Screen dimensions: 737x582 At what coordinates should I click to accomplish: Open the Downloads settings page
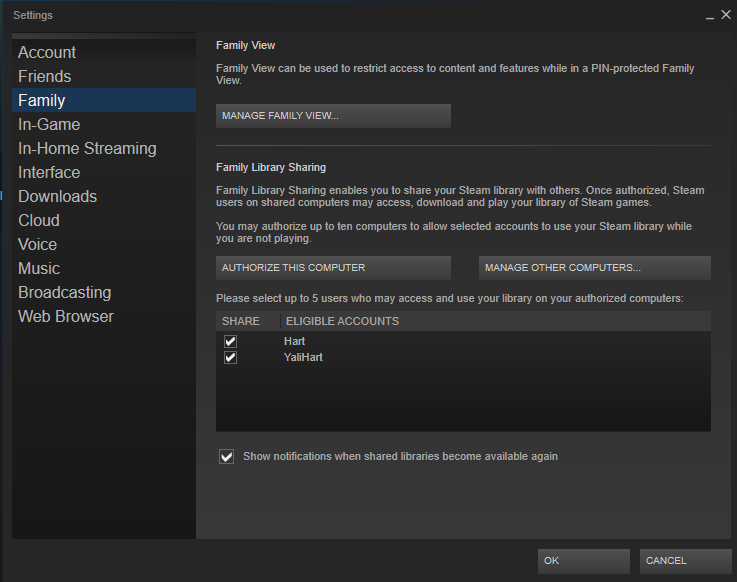tap(104, 196)
